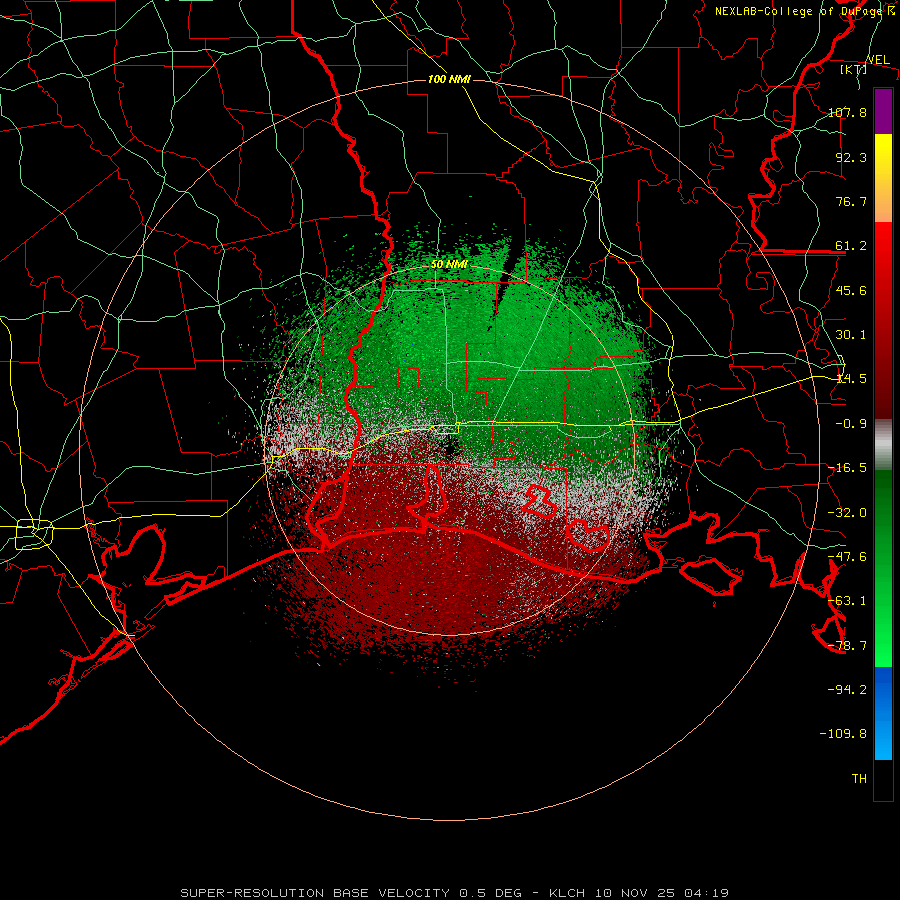This screenshot has height=900, width=900.
Task: Pick the blue segment of the color bar
Action: (x=883, y=713)
